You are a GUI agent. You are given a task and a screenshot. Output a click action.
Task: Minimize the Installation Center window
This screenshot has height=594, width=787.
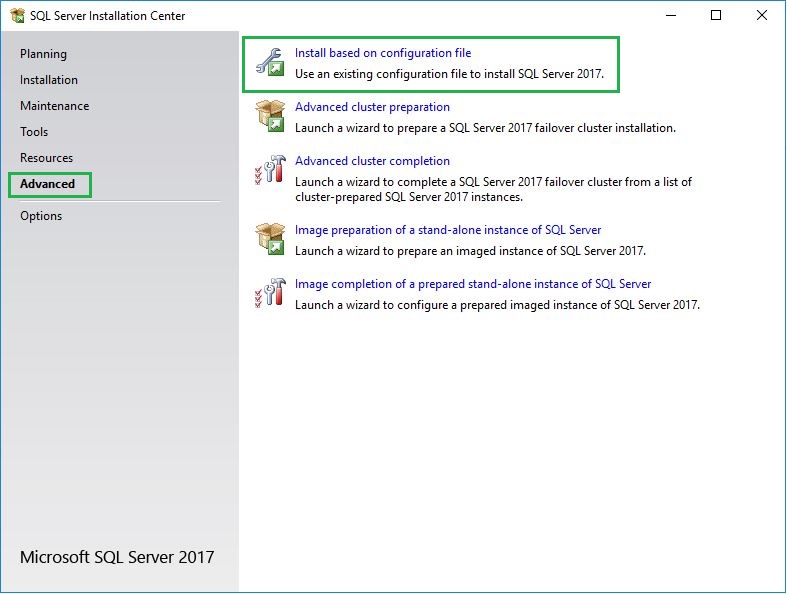click(671, 16)
